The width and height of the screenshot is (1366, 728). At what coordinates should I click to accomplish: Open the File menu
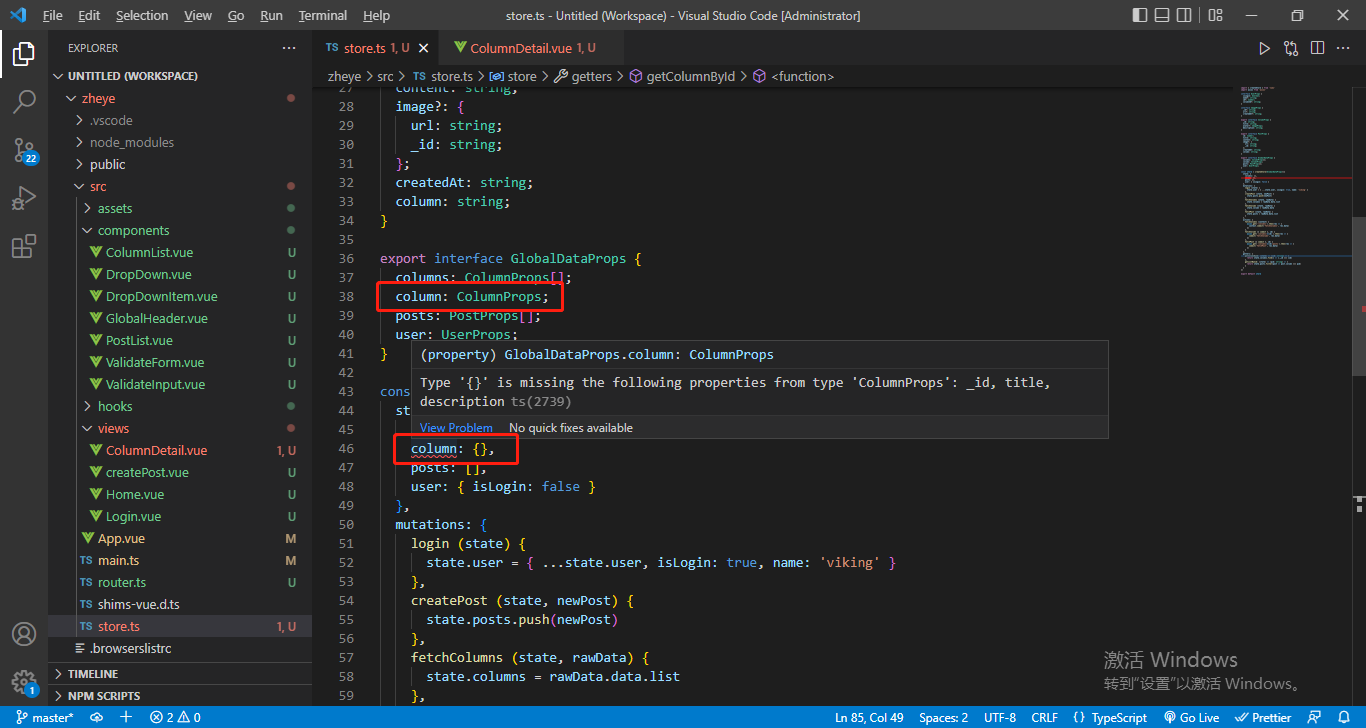52,15
